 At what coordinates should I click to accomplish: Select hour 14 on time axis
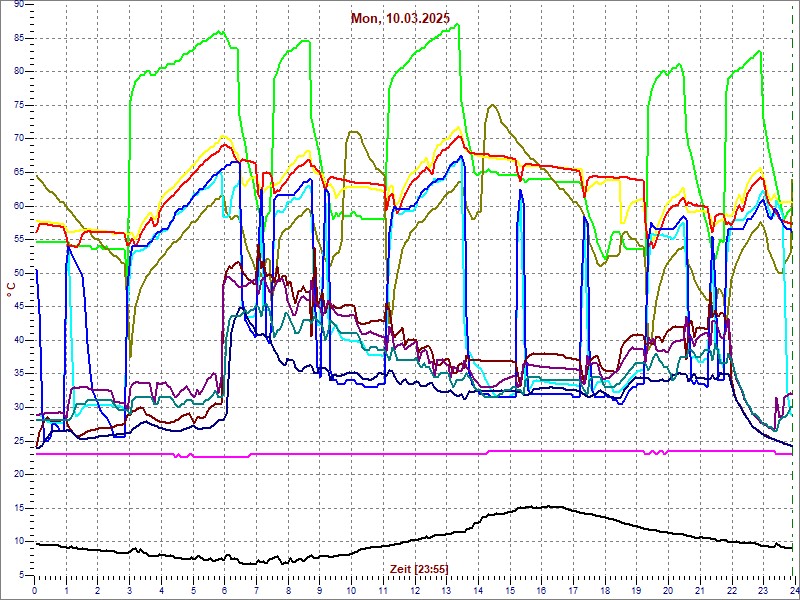click(478, 590)
